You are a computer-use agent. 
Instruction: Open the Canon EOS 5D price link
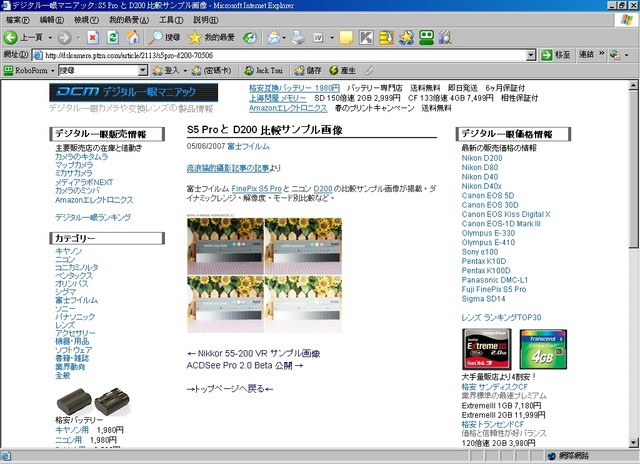point(488,195)
